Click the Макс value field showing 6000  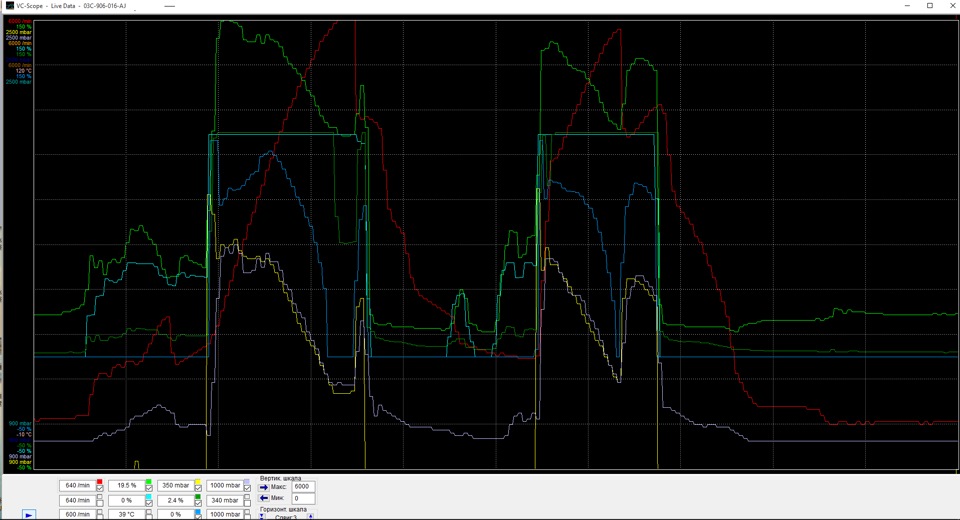[x=304, y=486]
